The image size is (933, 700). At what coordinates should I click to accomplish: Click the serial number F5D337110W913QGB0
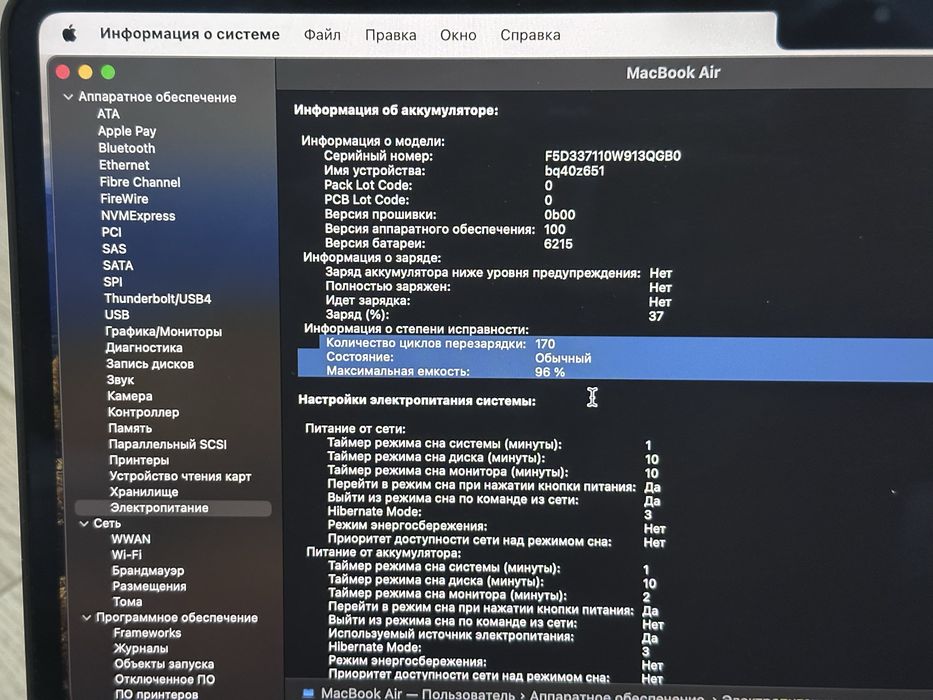[613, 156]
